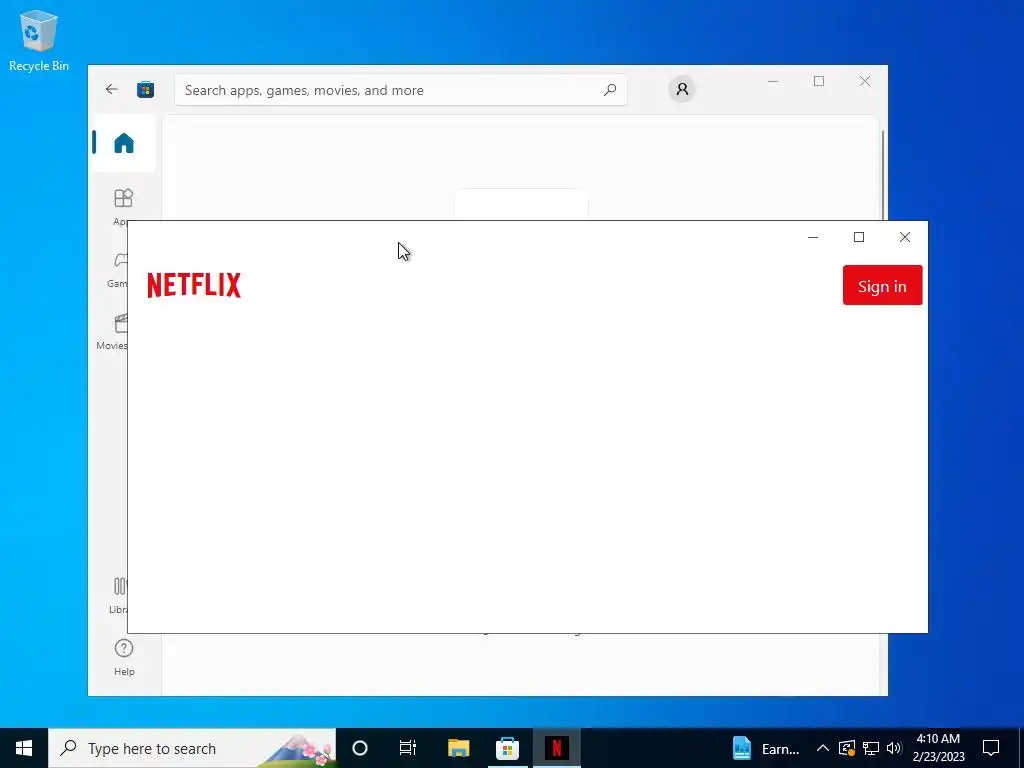Open Task View on the taskbar
Screen dimensions: 1024x768
coord(408,748)
